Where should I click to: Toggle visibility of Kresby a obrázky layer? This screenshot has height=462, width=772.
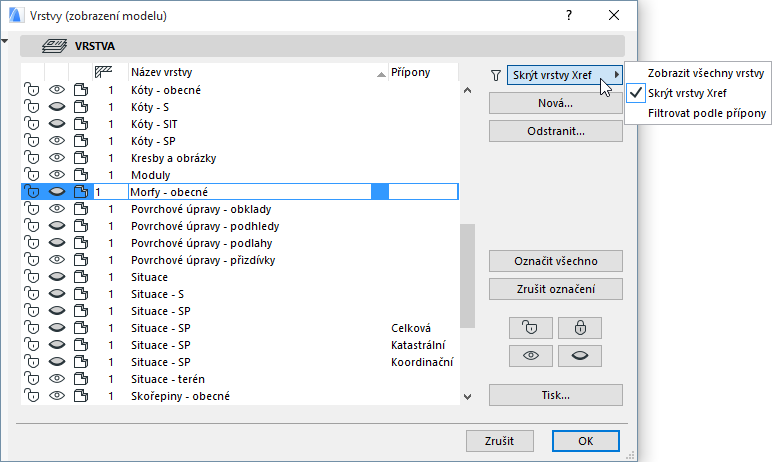pos(56,158)
